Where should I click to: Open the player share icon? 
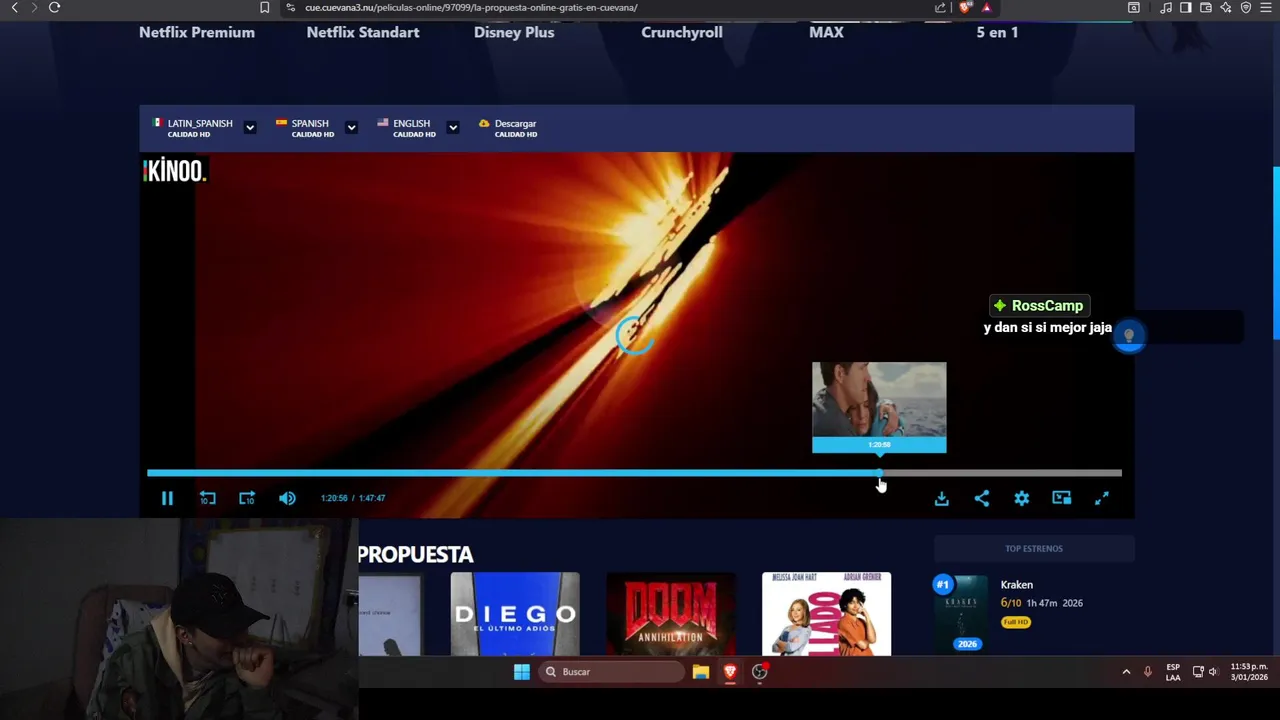pos(981,498)
